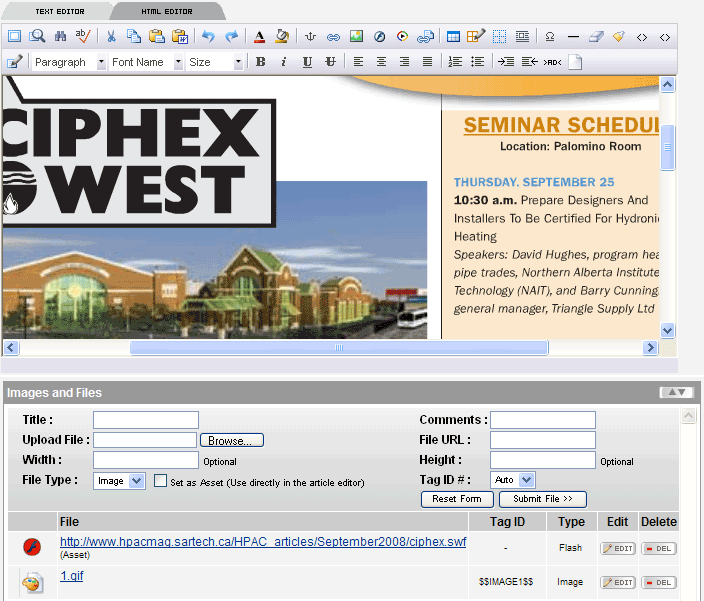Insert form elements icon
Image resolution: width=704 pixels, height=601 pixels.
(x=522, y=36)
